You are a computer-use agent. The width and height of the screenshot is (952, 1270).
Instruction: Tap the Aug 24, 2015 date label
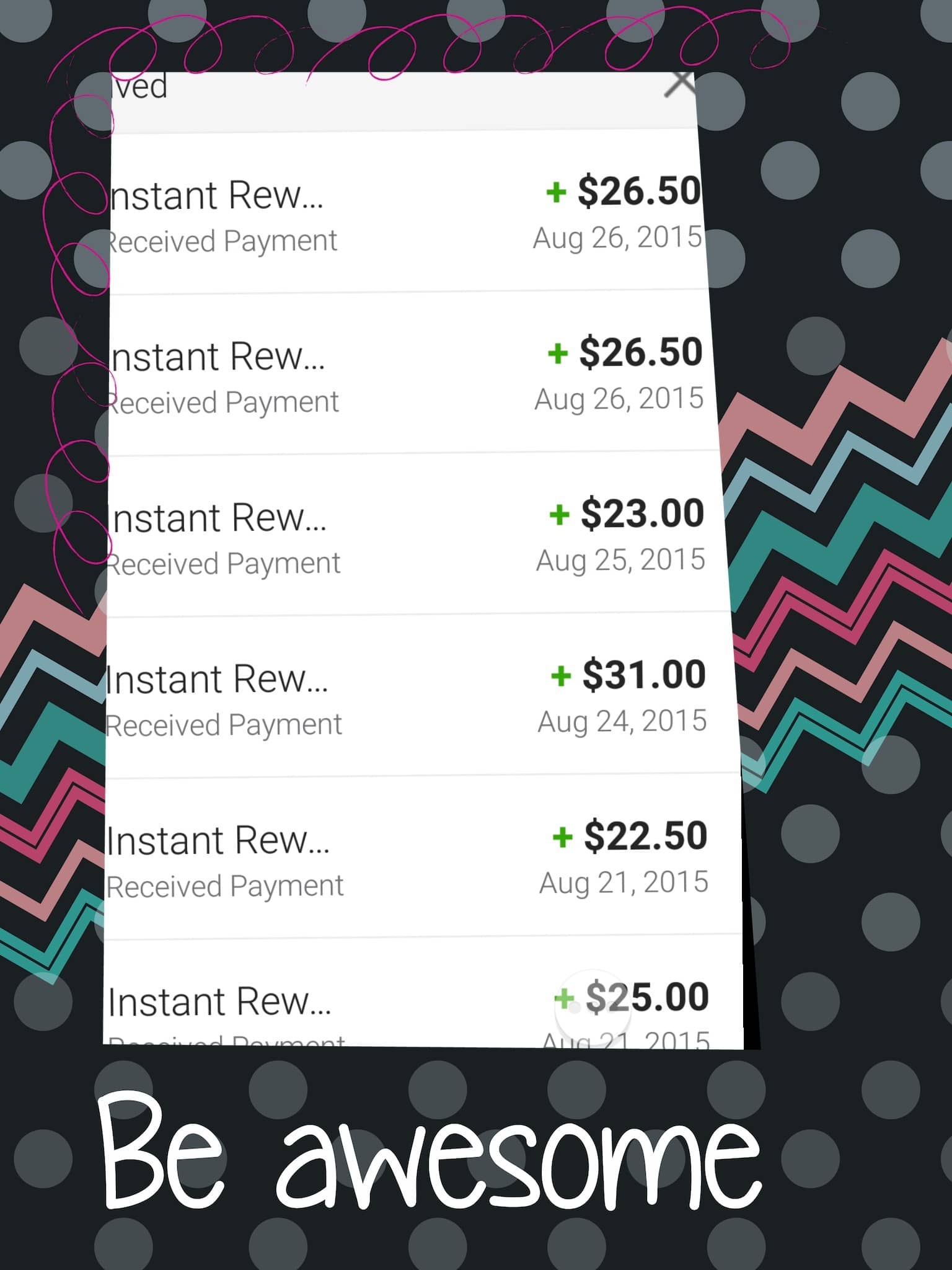[622, 722]
